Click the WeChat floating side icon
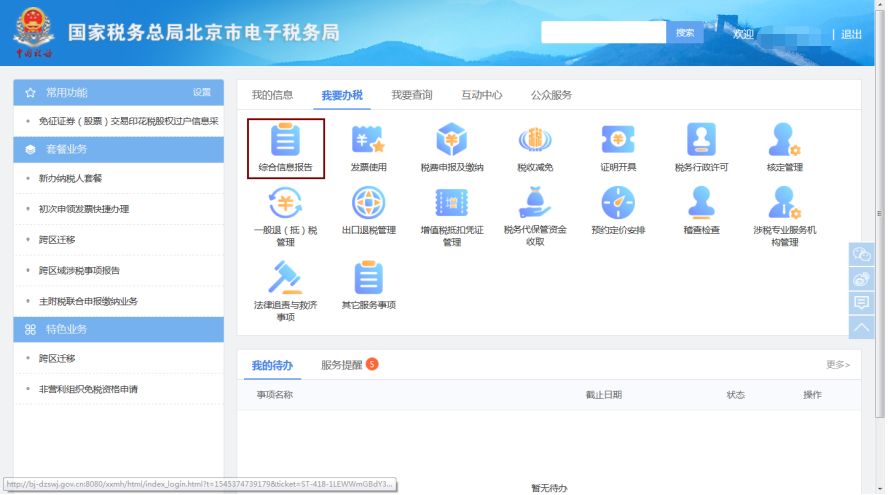 pos(861,254)
